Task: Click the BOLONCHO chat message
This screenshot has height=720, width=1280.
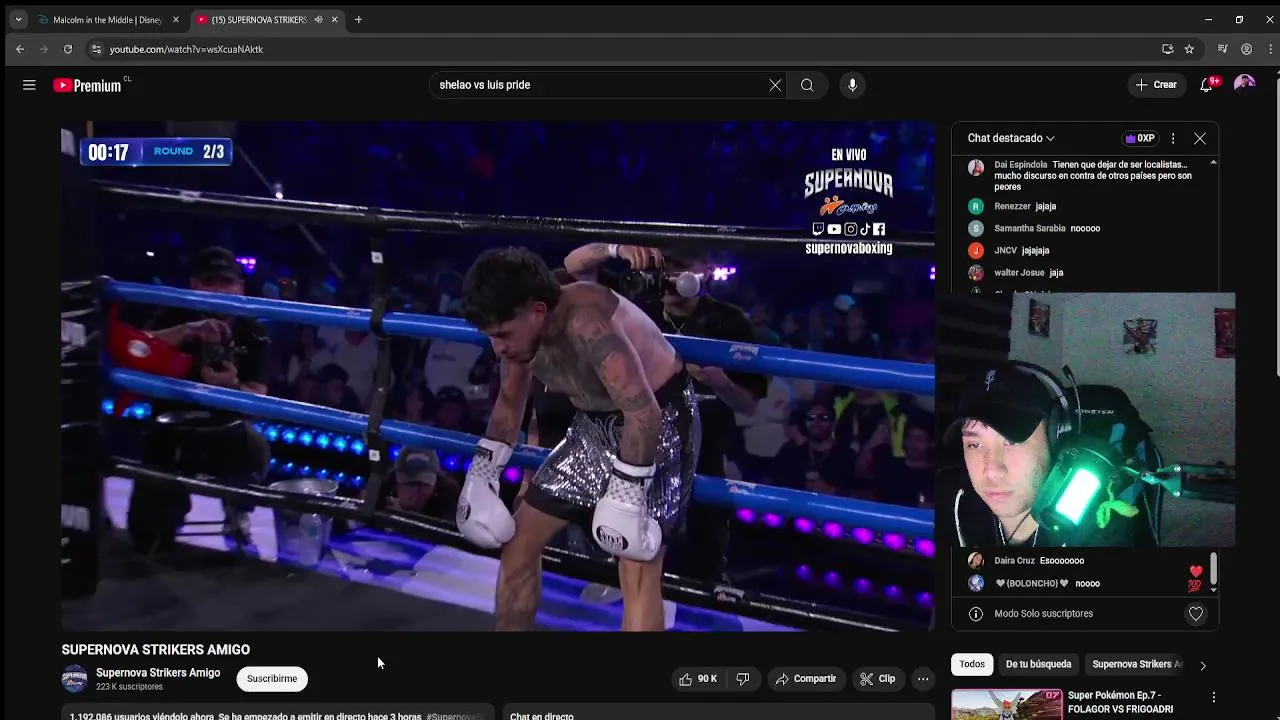Action: pos(1085,583)
